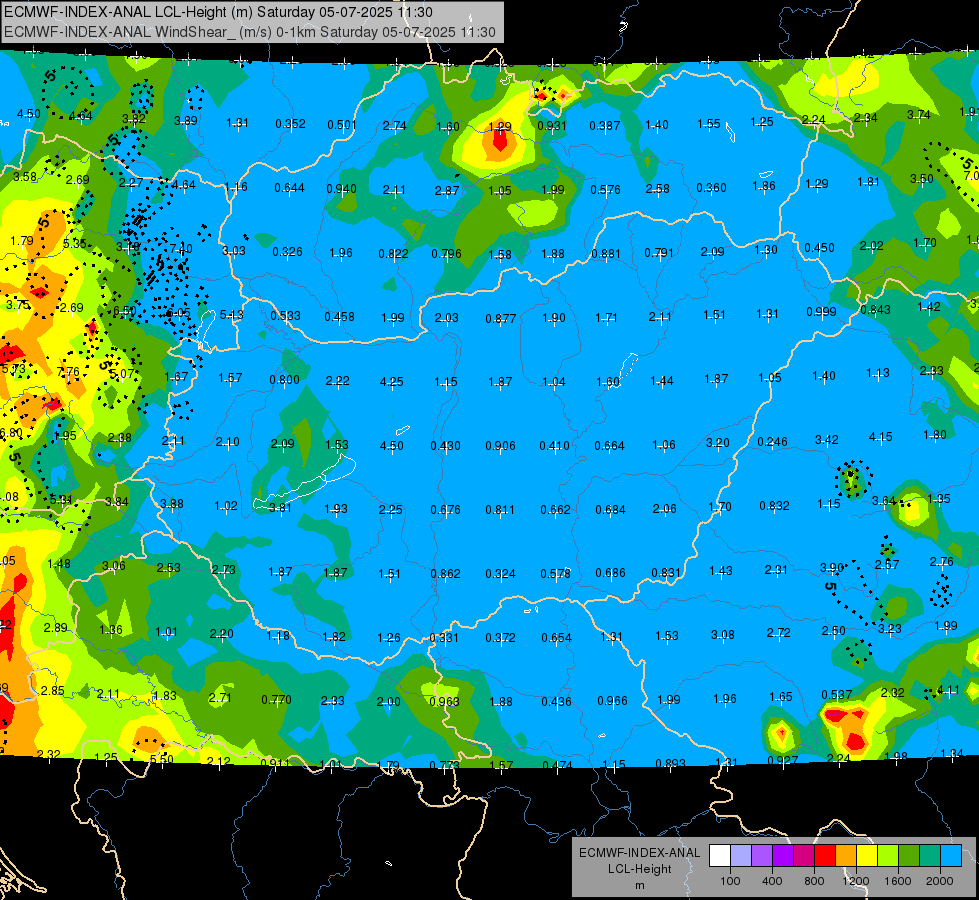Click the wind shear value 0.843
The width and height of the screenshot is (979, 900).
[x=875, y=309]
